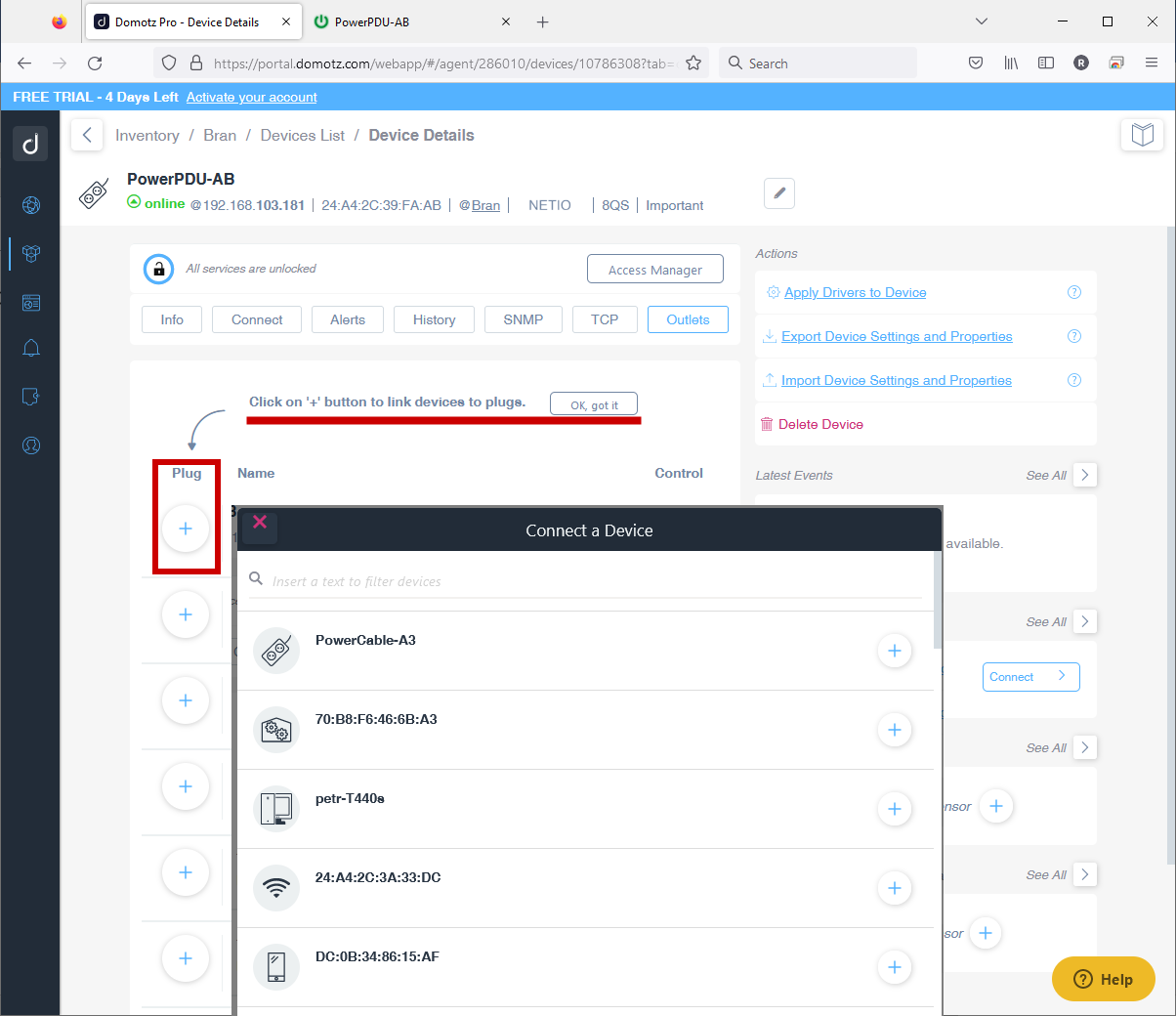Open the Help button
Viewport: 1176px width, 1016px height.
1104,979
